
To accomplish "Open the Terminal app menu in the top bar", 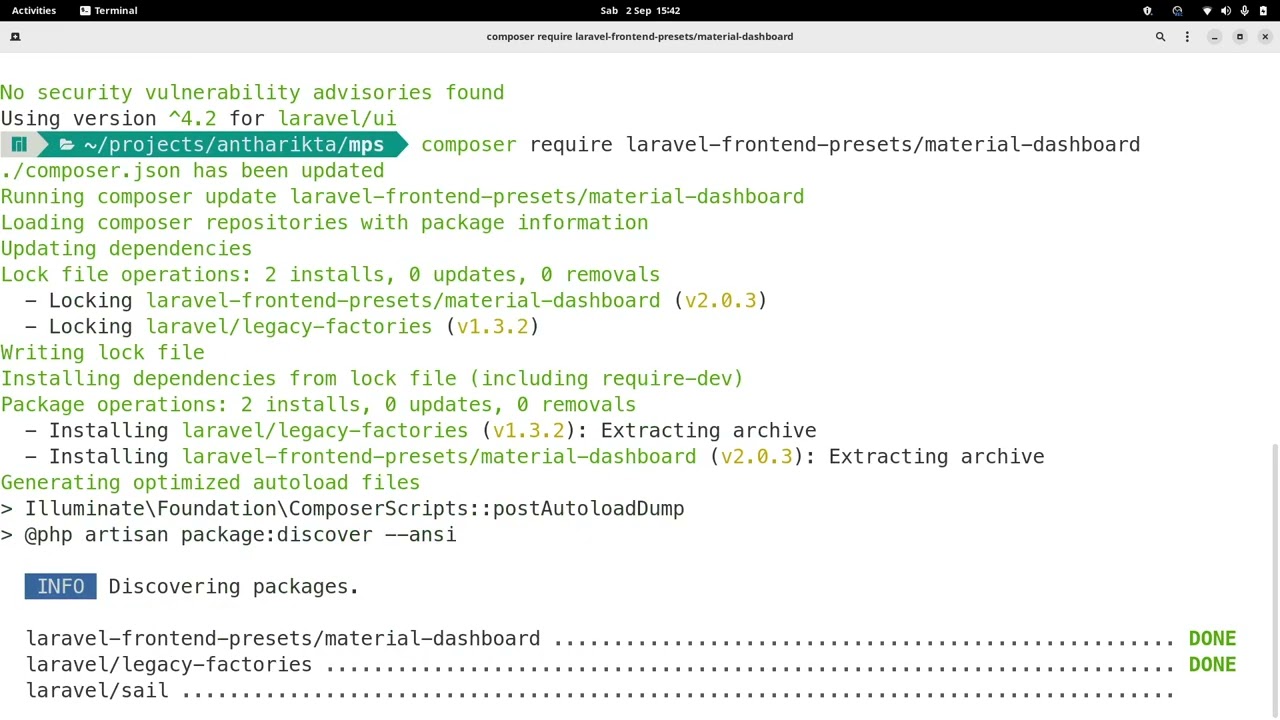I will tap(108, 10).
